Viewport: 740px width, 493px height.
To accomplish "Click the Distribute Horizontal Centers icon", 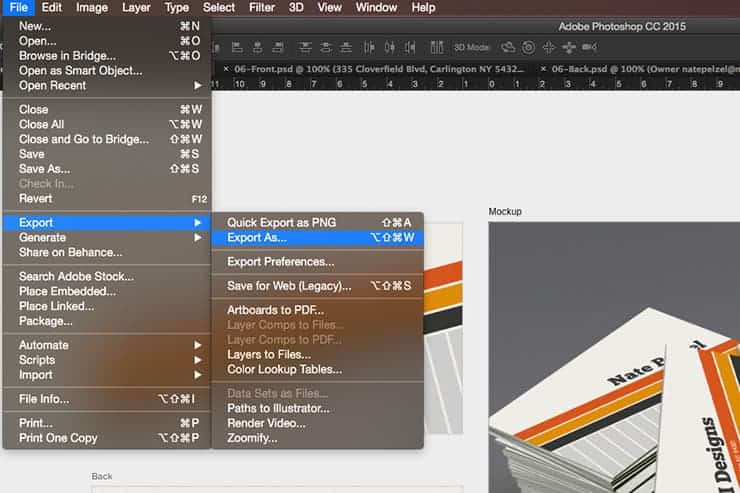I will pos(390,47).
